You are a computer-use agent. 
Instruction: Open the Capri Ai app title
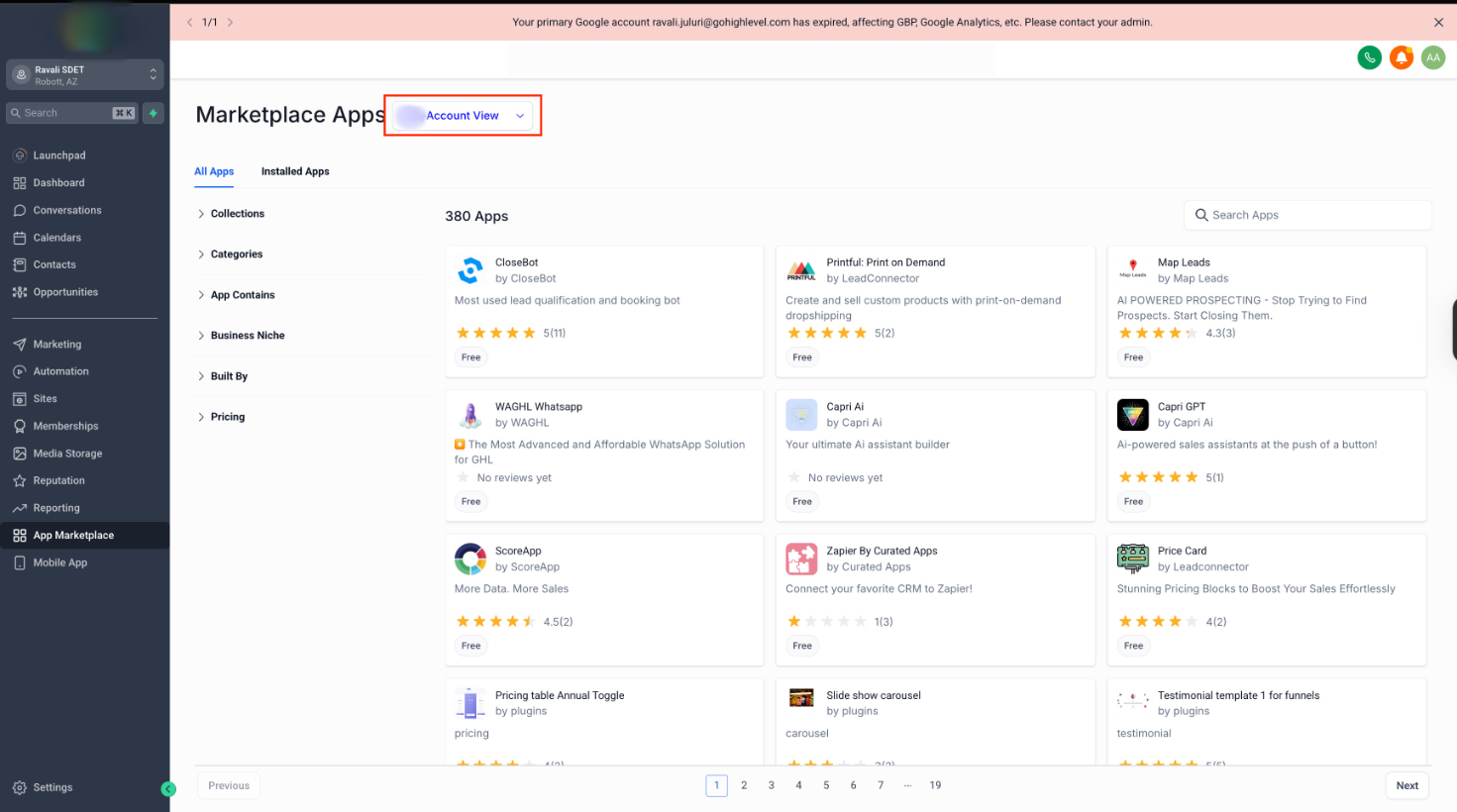click(845, 407)
